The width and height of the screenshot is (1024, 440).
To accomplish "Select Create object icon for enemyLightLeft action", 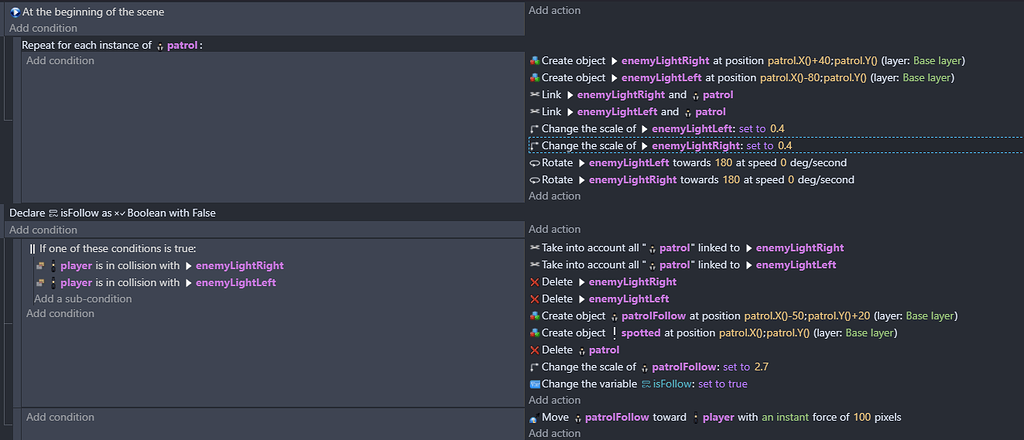I will (534, 78).
